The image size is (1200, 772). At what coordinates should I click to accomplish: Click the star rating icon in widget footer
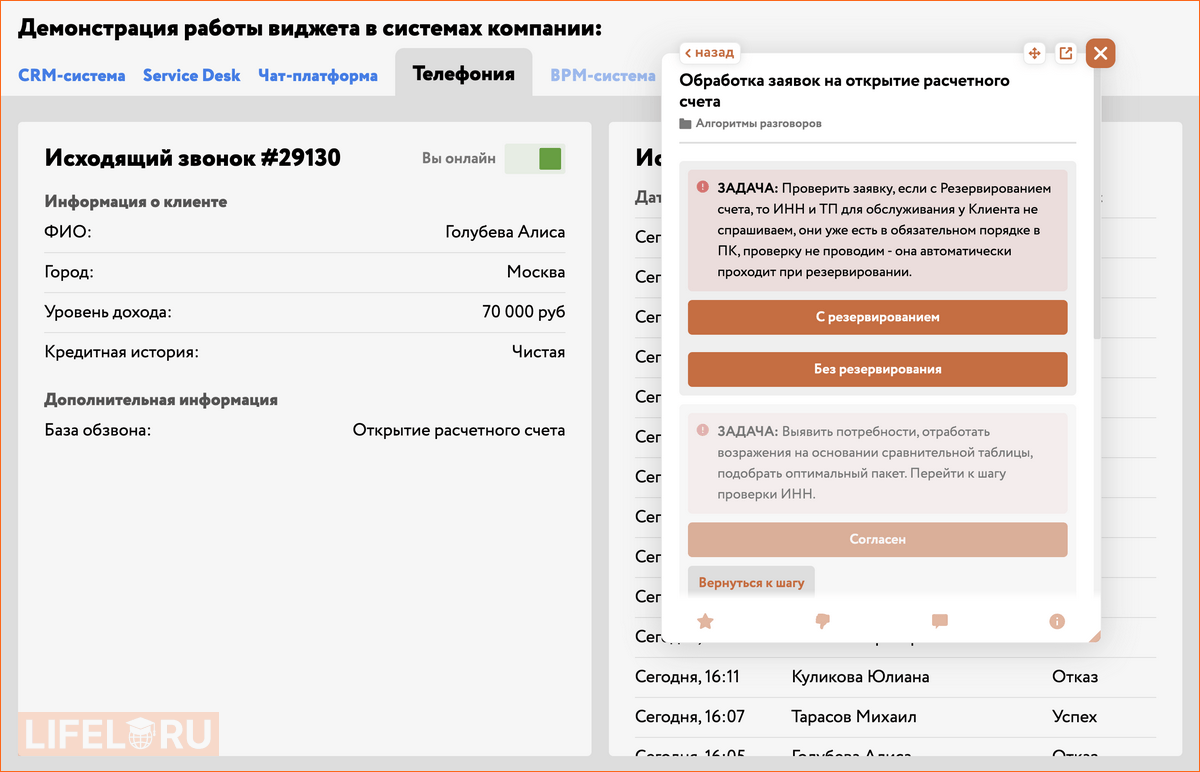[x=705, y=621]
